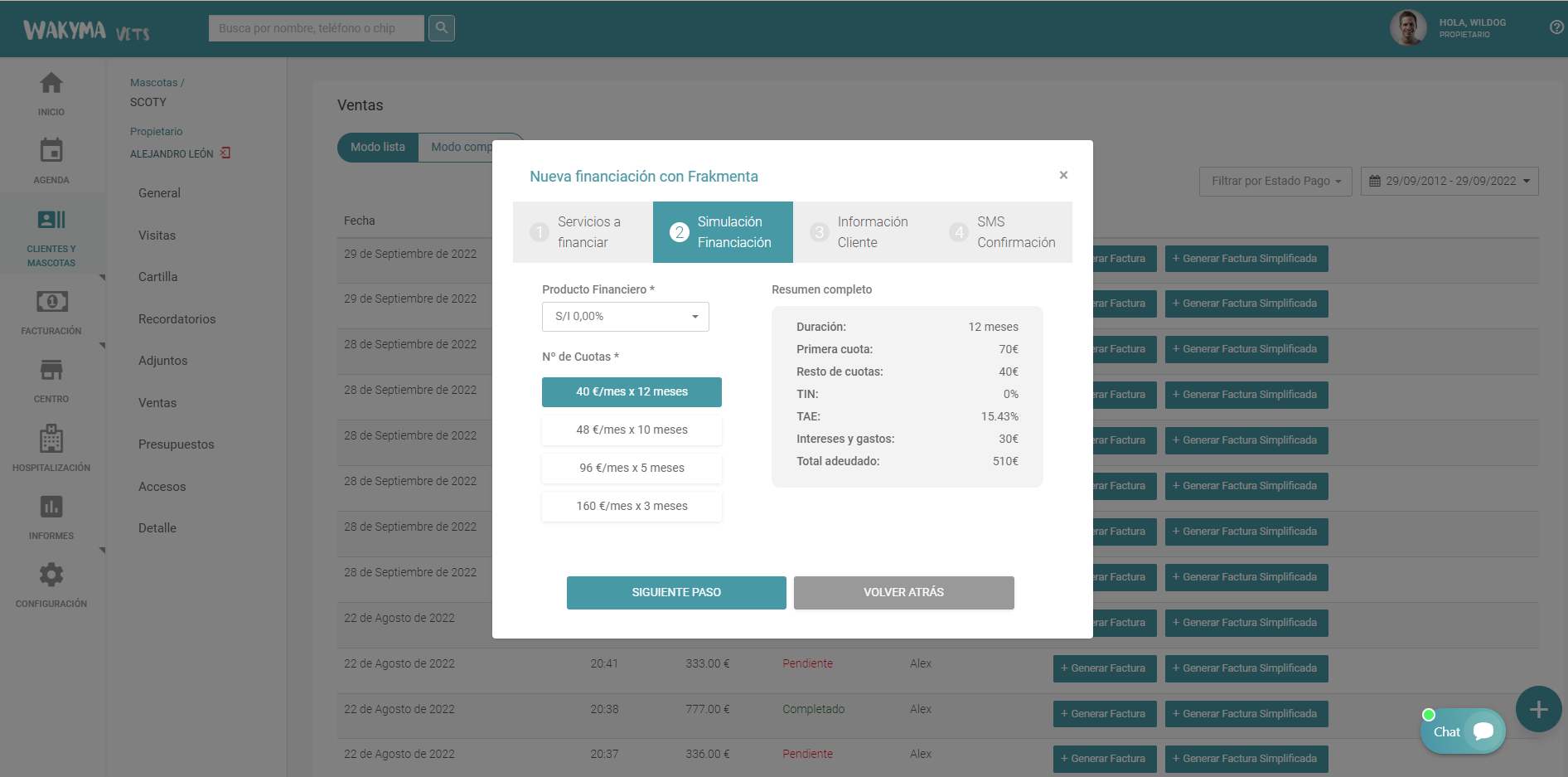Open the Centro store icon
The width and height of the screenshot is (1568, 777).
(x=51, y=371)
